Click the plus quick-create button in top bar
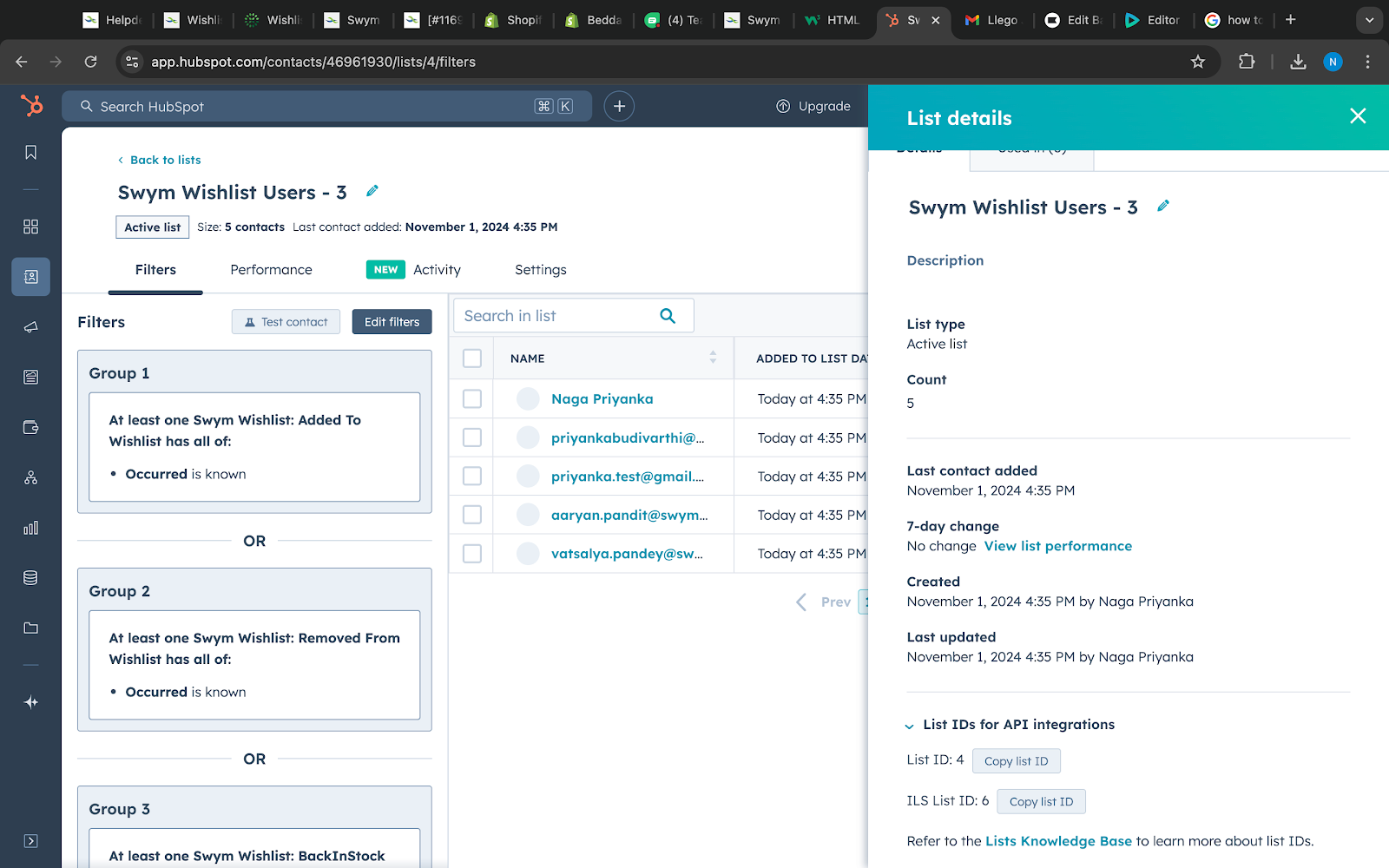Viewport: 1389px width, 868px height. coord(619,106)
